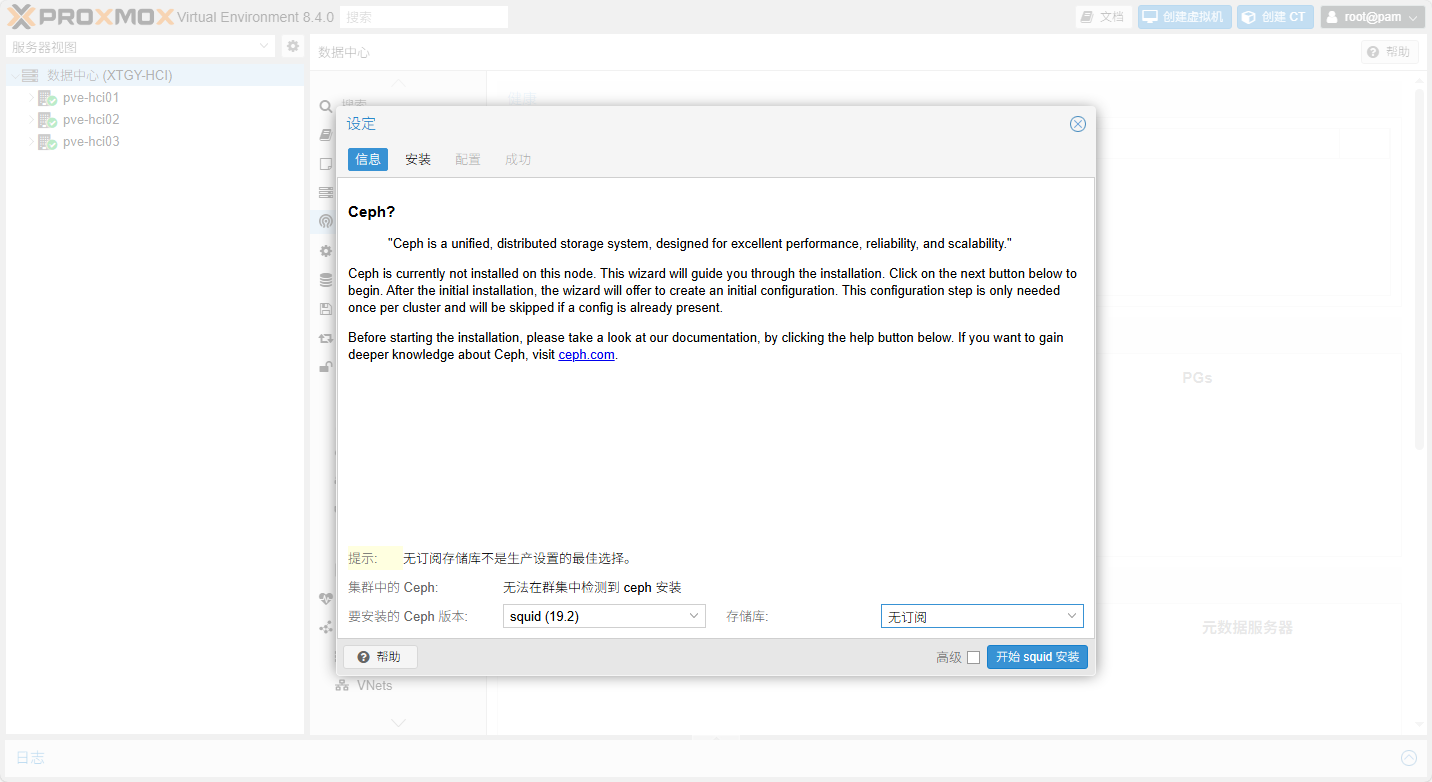Image resolution: width=1432 pixels, height=782 pixels.
Task: Close the 设定 dialog with the X icon
Action: pos(1078,124)
